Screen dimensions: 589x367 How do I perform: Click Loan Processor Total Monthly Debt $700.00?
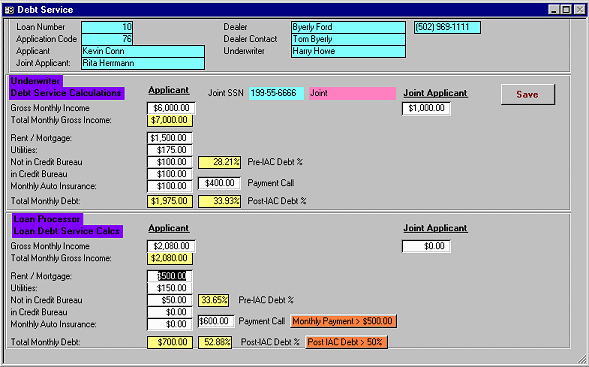click(170, 342)
